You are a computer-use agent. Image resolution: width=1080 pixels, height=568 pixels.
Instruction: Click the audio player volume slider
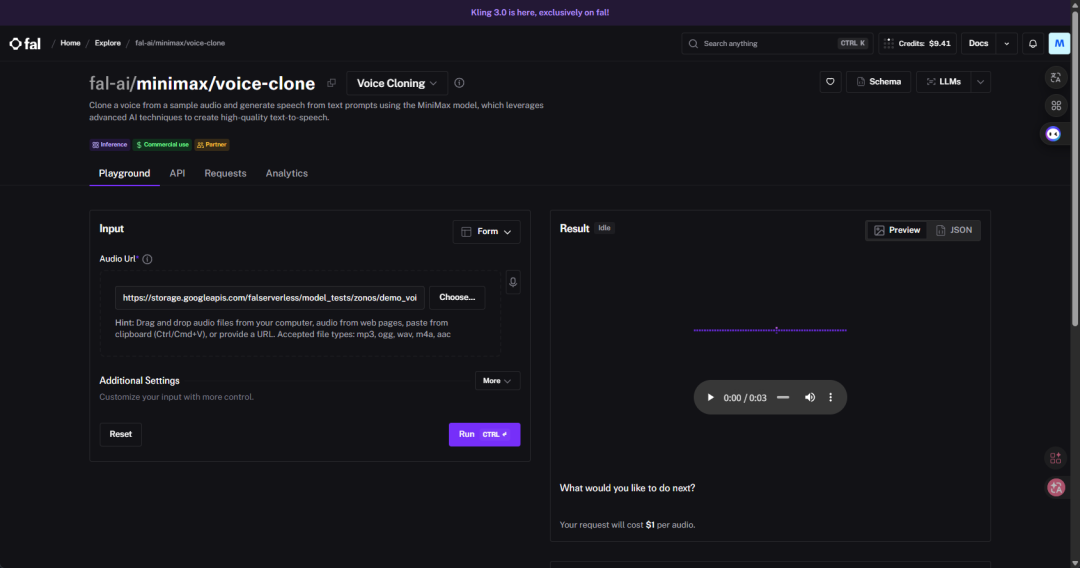(783, 397)
